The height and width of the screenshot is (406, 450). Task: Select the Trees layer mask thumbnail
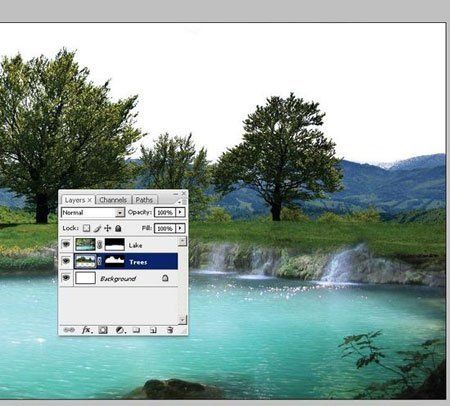tap(115, 261)
